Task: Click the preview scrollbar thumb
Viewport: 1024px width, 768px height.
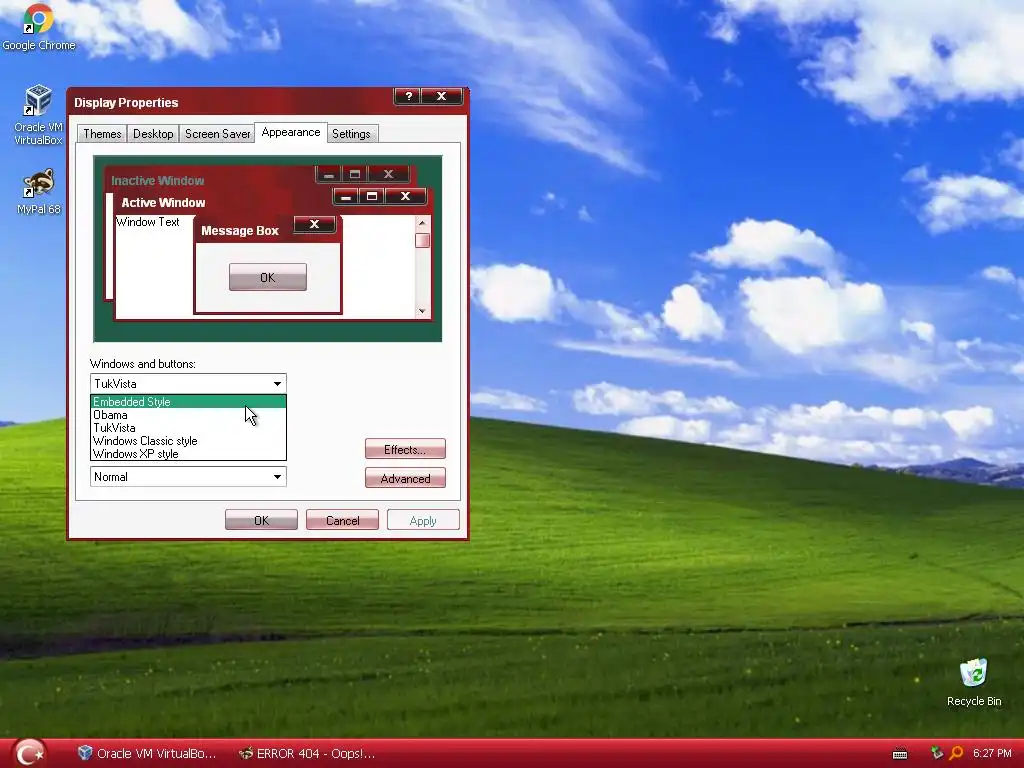Action: pyautogui.click(x=423, y=240)
